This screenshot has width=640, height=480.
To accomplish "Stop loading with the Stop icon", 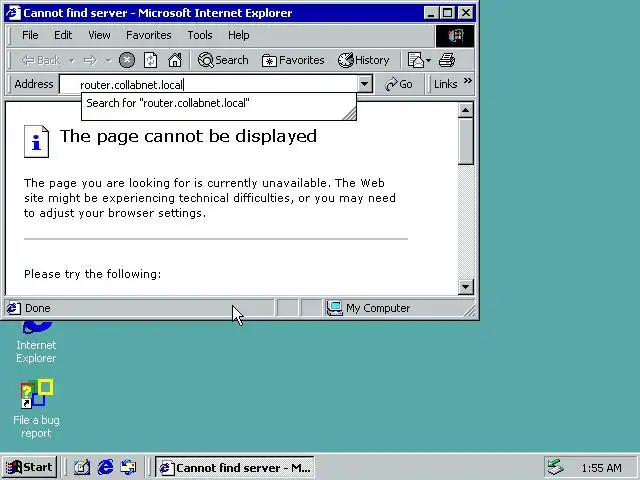I will click(127, 60).
